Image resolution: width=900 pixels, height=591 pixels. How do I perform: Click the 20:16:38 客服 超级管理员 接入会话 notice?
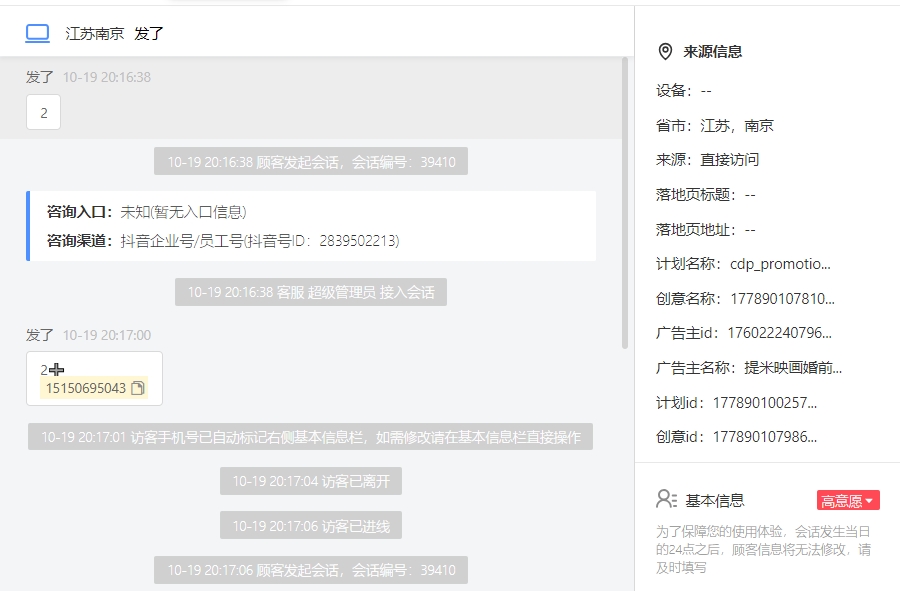(x=311, y=292)
